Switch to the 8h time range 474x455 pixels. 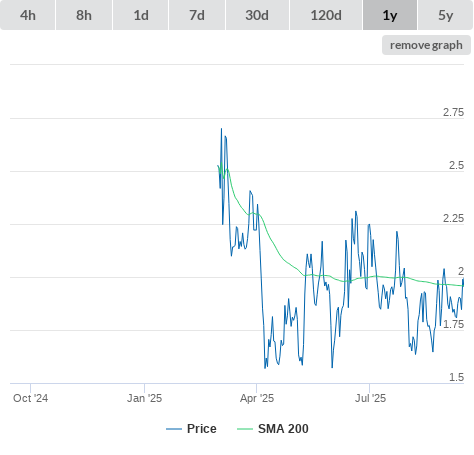point(84,15)
